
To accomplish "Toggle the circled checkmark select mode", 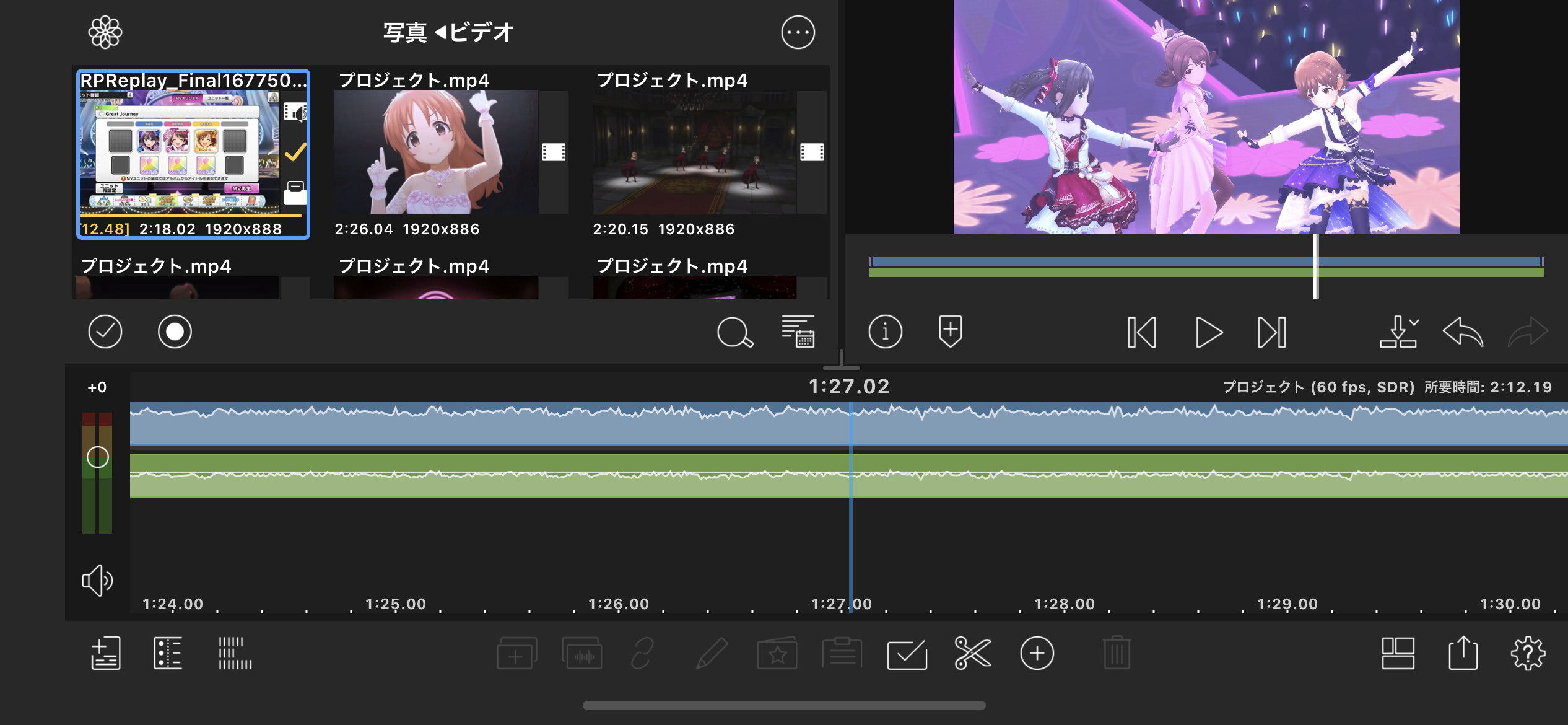I will coord(105,332).
